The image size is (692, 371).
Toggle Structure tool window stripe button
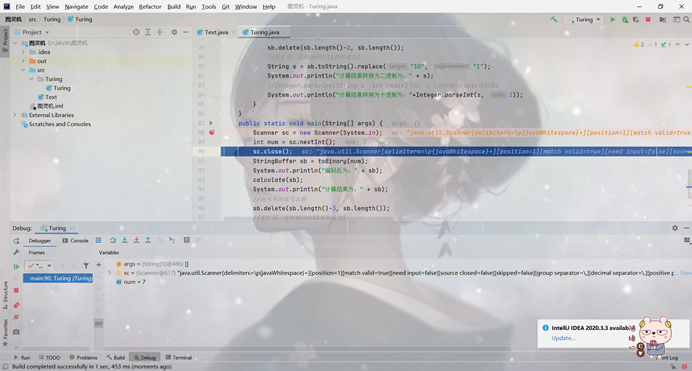pyautogui.click(x=5, y=296)
